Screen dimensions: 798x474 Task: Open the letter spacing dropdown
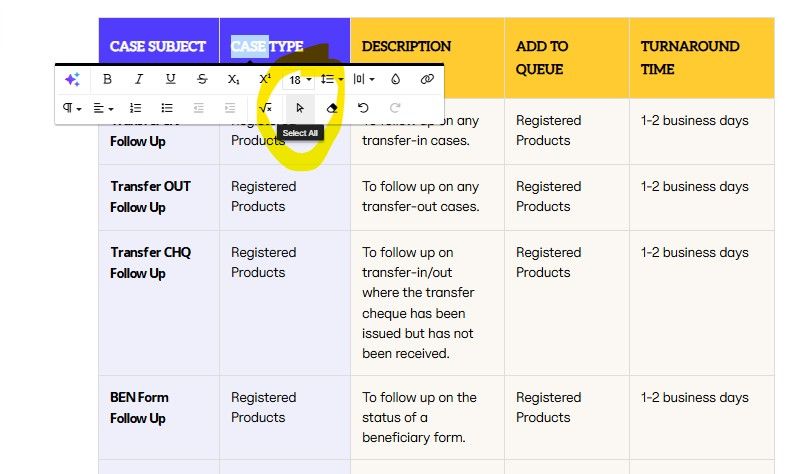coord(364,79)
